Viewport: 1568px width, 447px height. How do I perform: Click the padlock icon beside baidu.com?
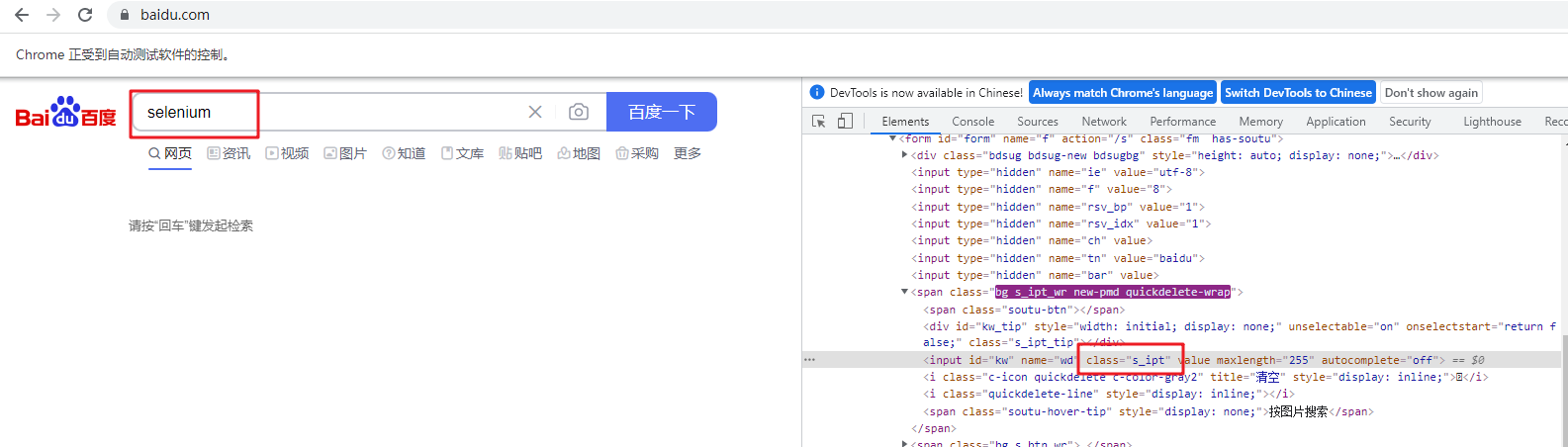[x=125, y=15]
